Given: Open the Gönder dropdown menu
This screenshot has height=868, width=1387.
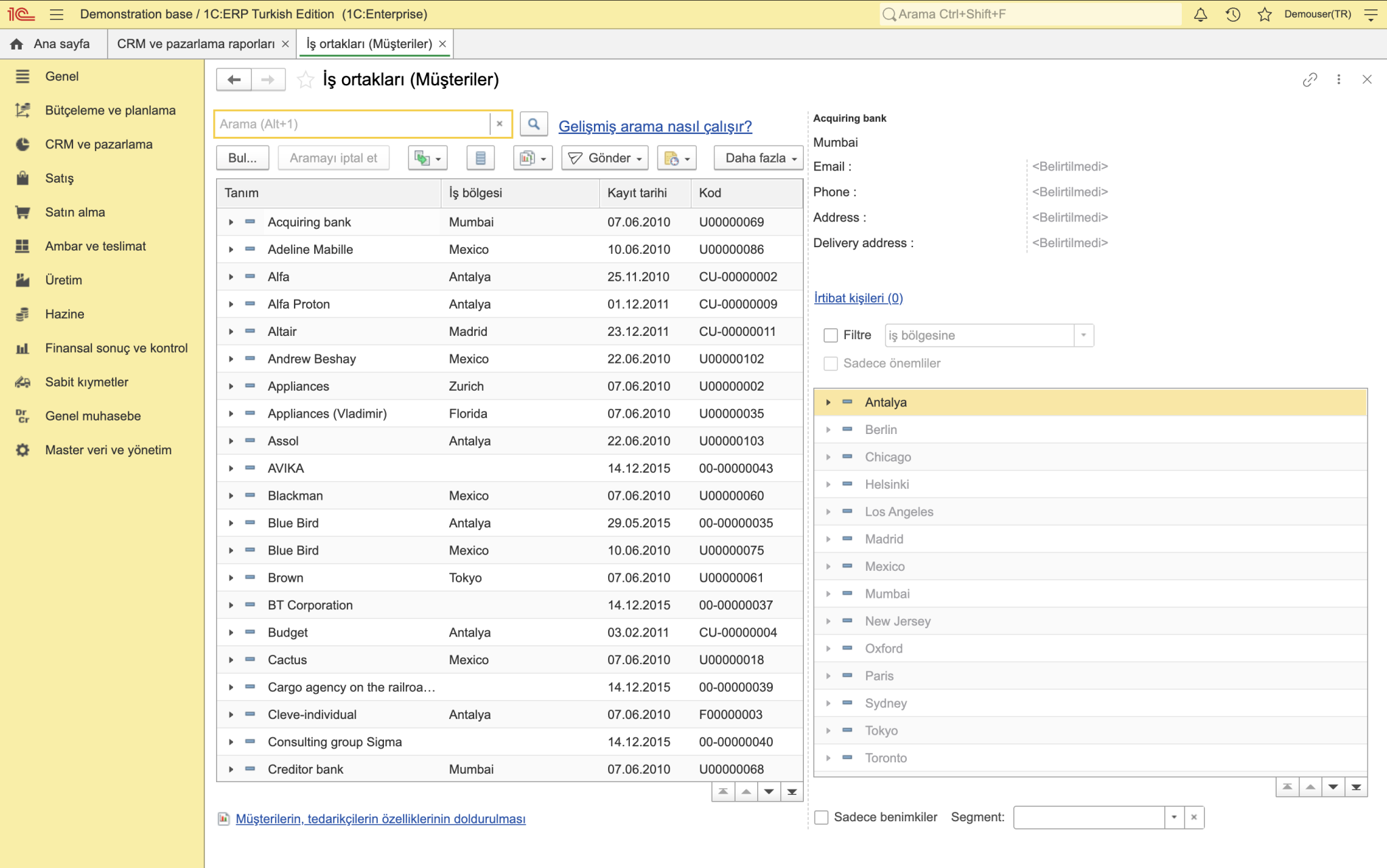Looking at the screenshot, I should (x=605, y=158).
